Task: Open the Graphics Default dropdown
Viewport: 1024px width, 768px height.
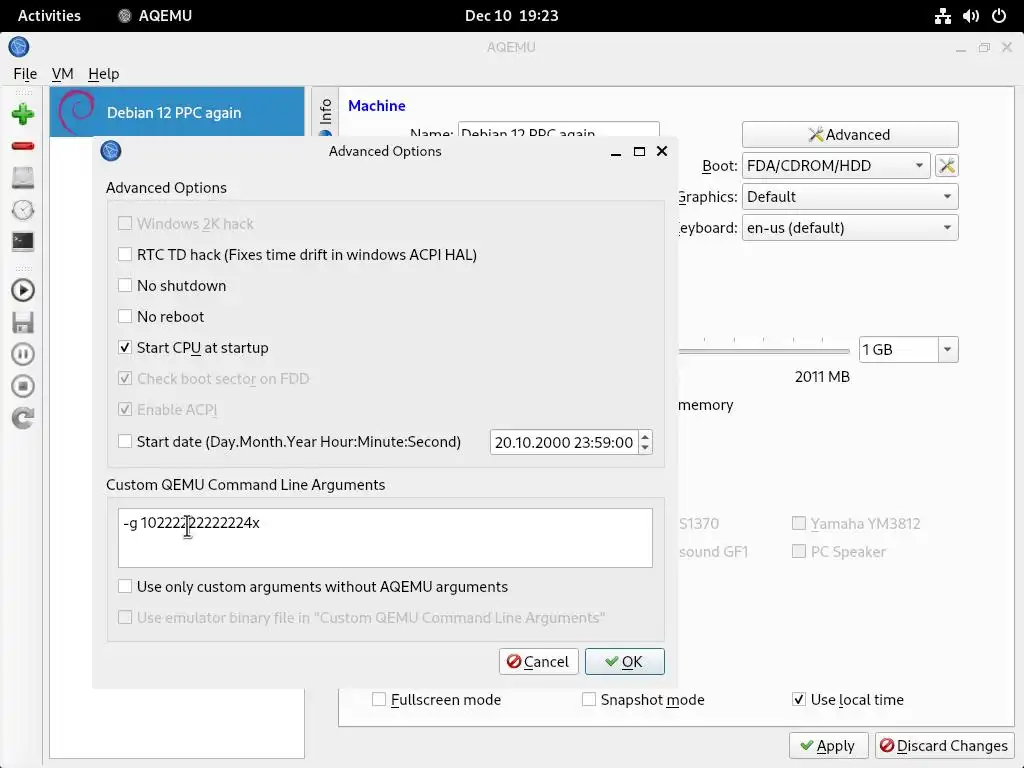Action: point(850,197)
